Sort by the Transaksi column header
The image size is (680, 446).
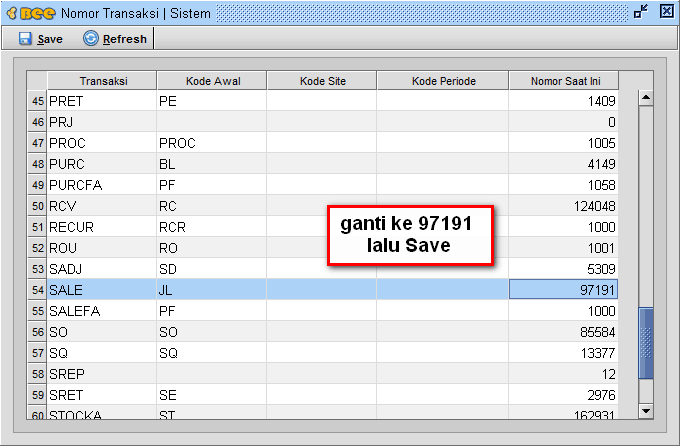pos(102,81)
